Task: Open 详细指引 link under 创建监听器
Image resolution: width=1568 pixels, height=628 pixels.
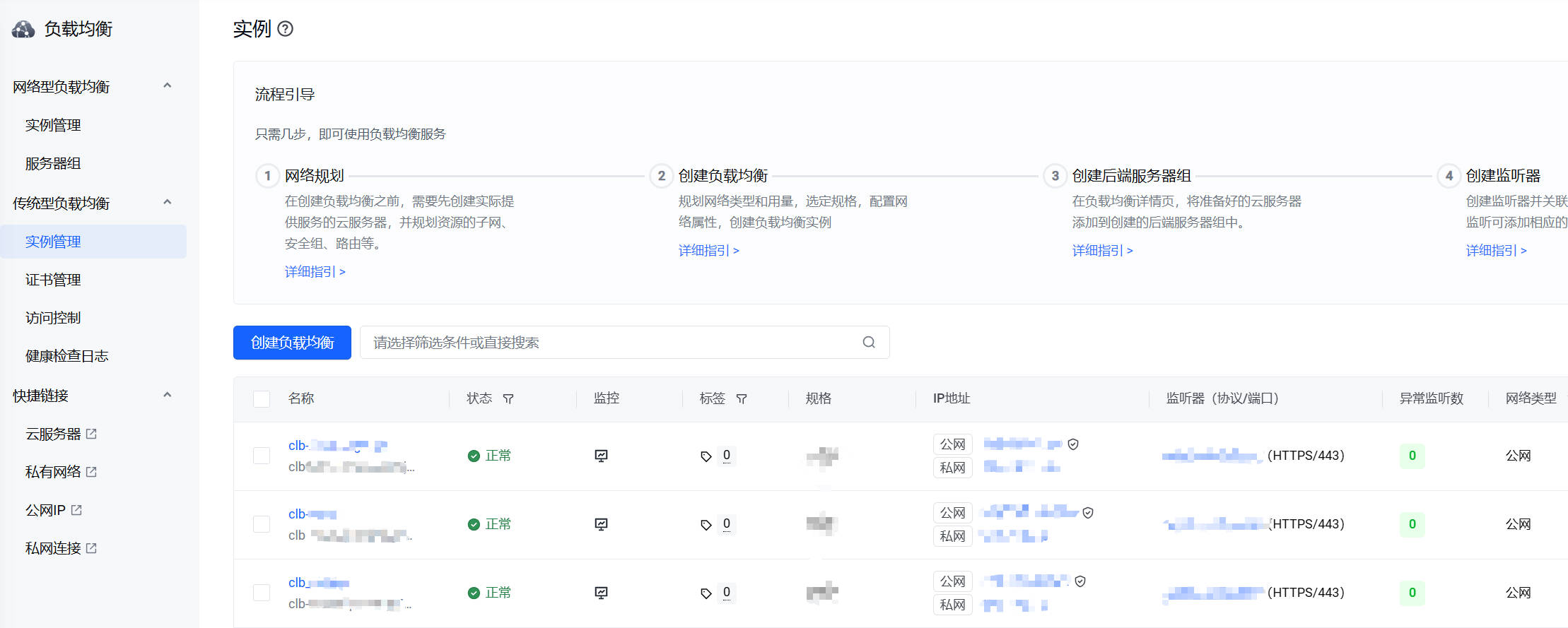Action: (x=1497, y=251)
